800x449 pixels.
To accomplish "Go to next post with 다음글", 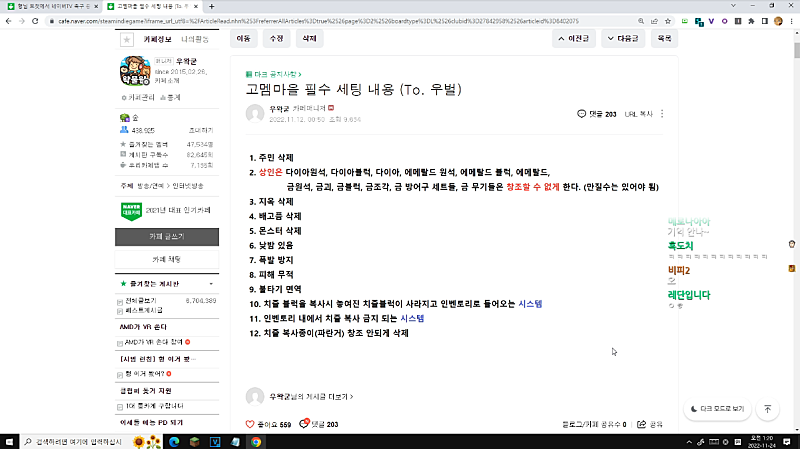I will point(623,39).
